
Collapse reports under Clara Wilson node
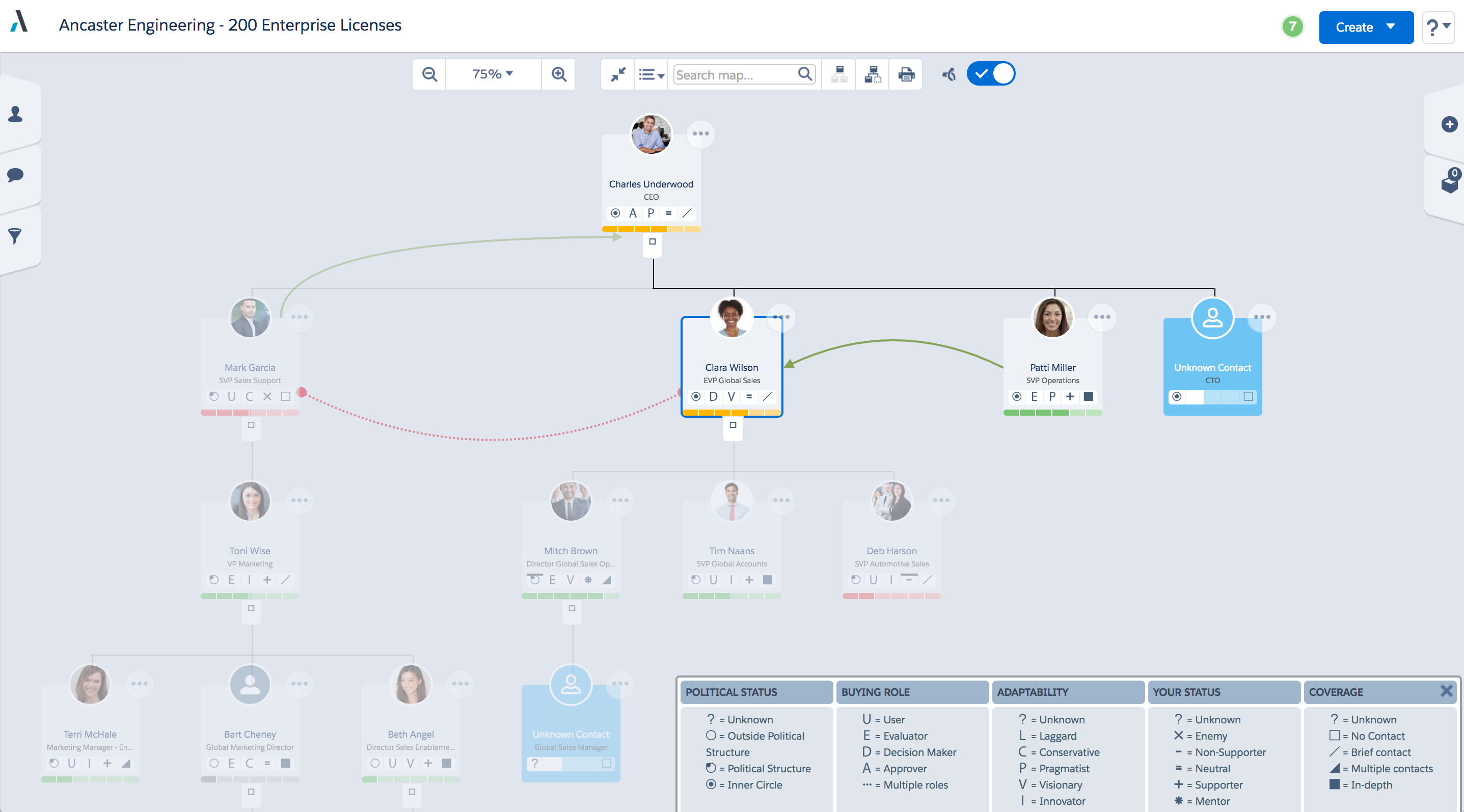tap(733, 425)
